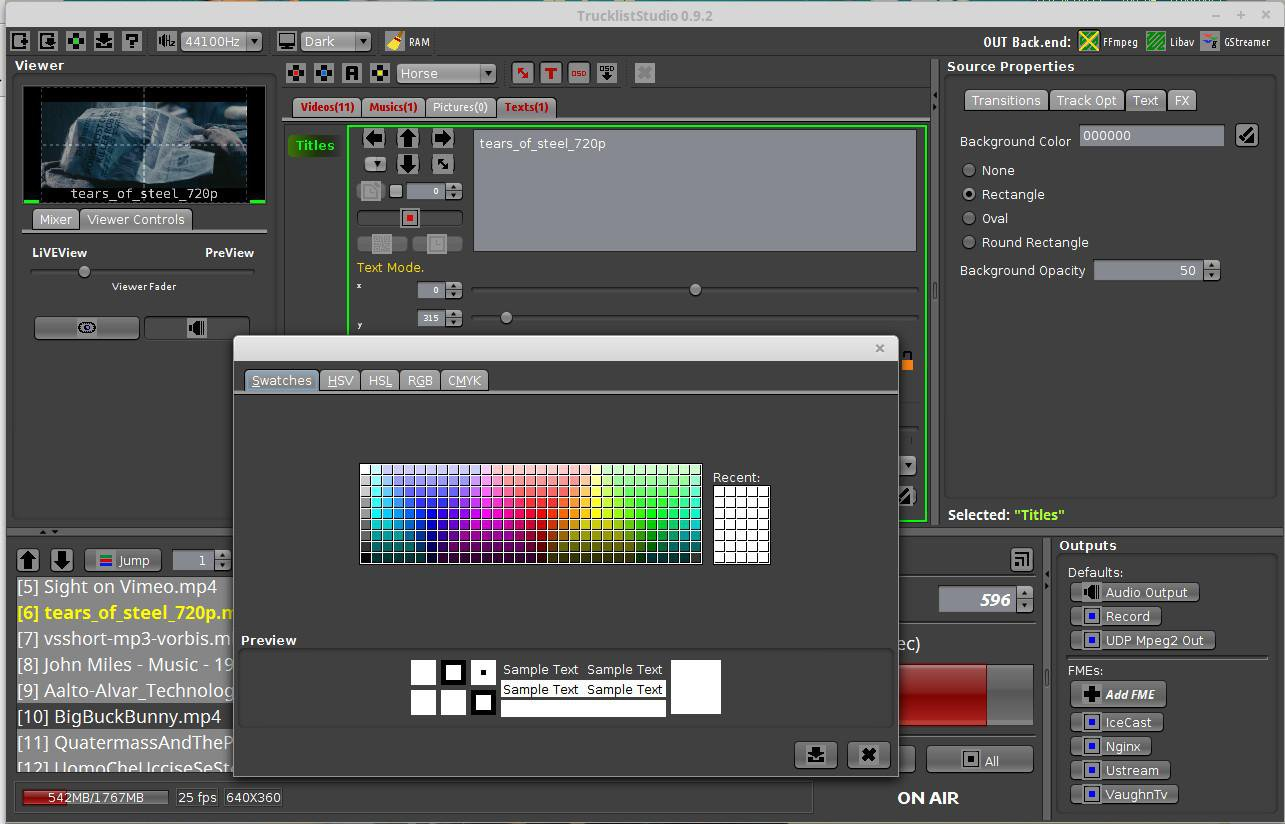Select the GStreamer back-end icon
1285x824 pixels.
tap(1210, 41)
